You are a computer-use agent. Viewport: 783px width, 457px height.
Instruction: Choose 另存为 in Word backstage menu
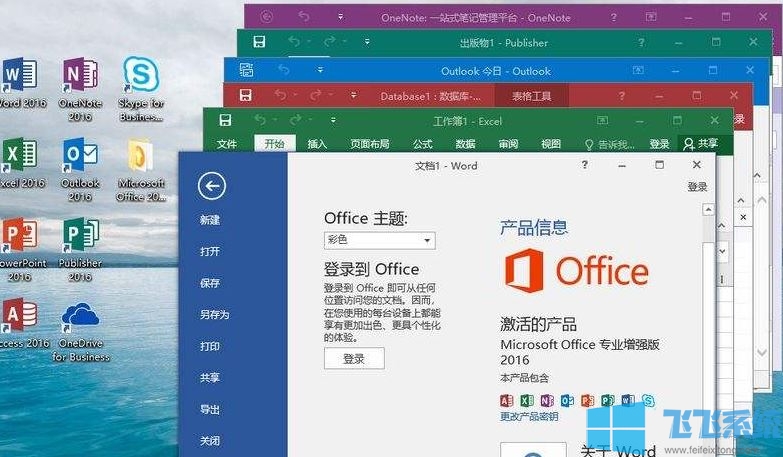pyautogui.click(x=214, y=315)
